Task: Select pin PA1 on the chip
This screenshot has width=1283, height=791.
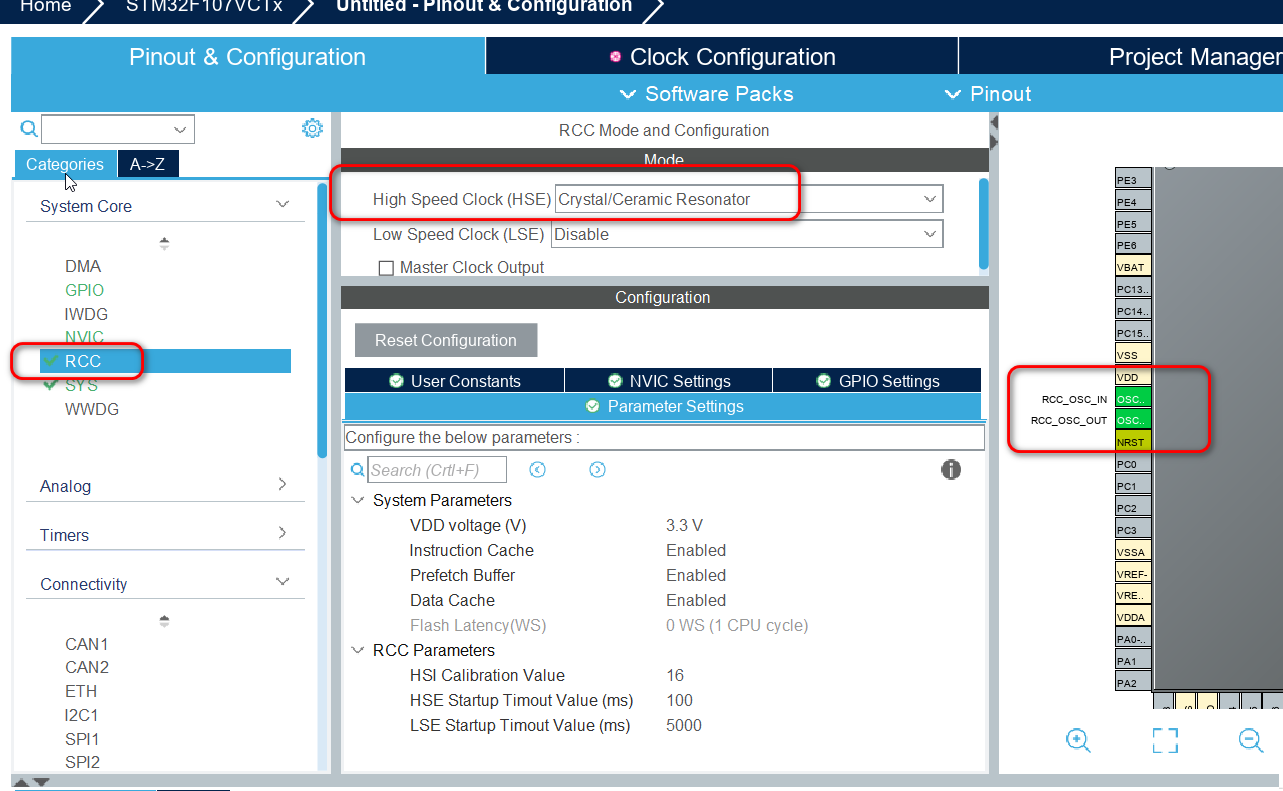Action: [x=1133, y=661]
